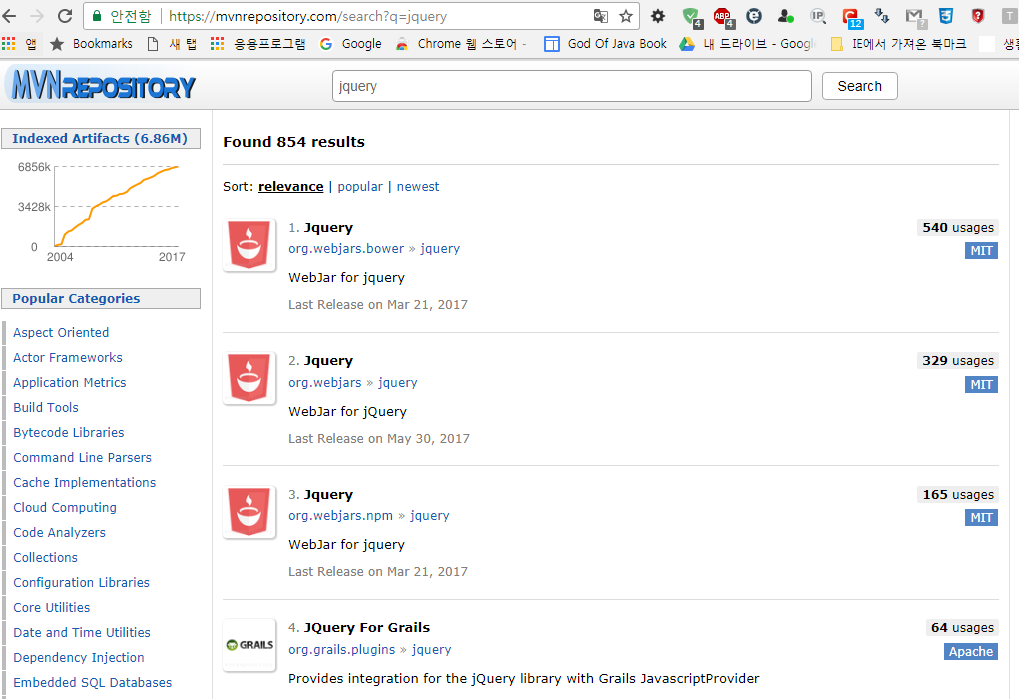
Task: Open Build Tools category
Action: 45,407
